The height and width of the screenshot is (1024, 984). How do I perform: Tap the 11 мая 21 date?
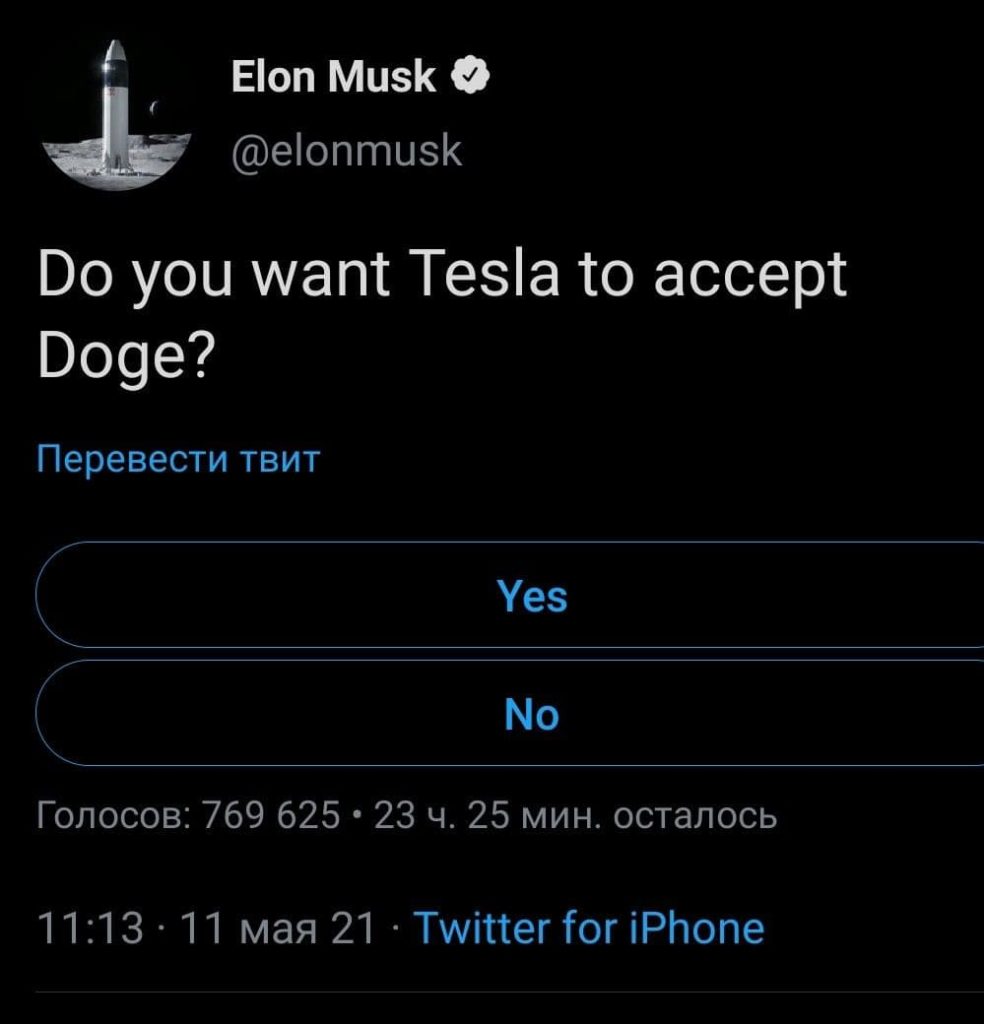coord(278,928)
